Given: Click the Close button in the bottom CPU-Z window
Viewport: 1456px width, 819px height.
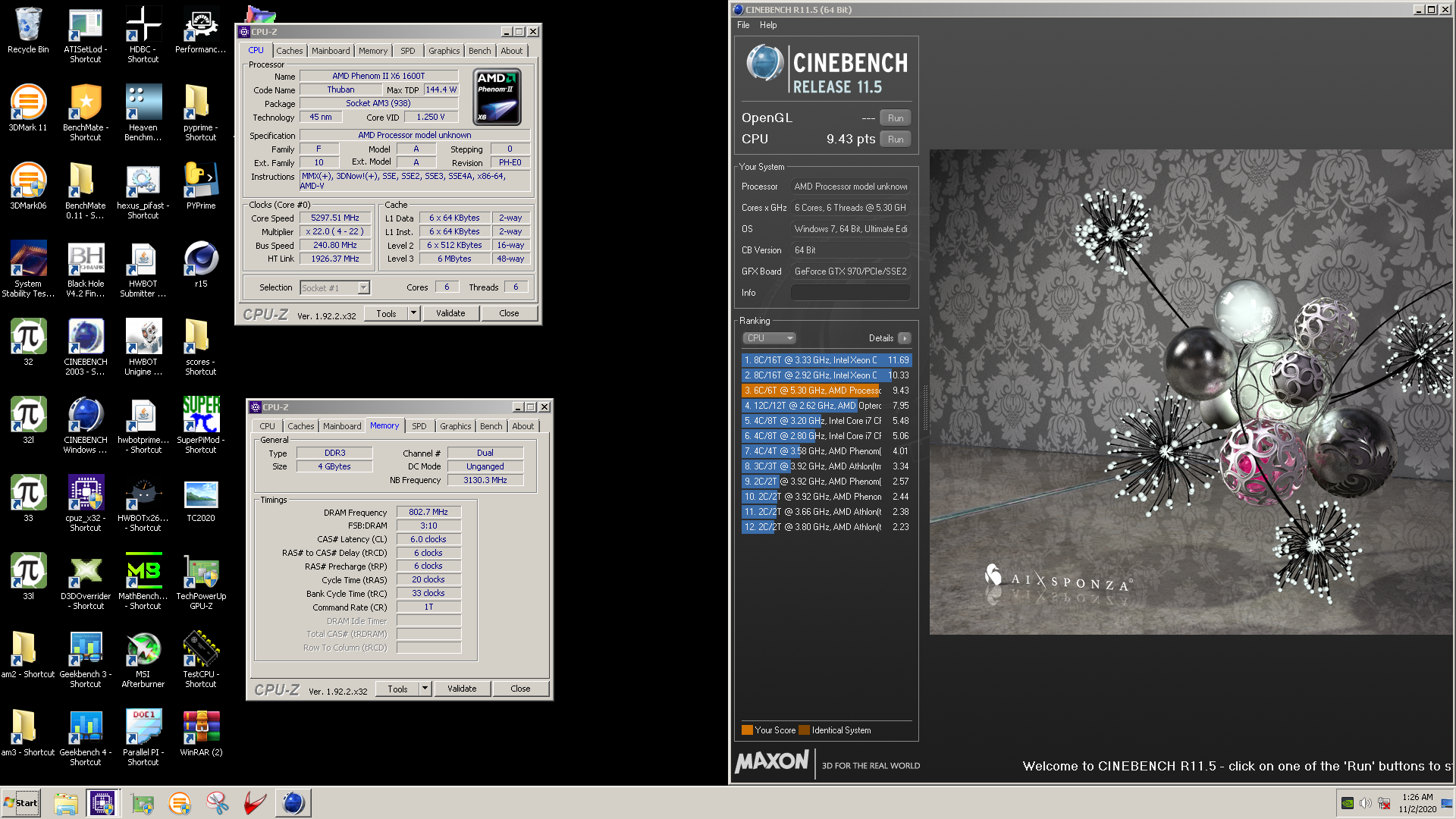Looking at the screenshot, I should click(x=520, y=689).
